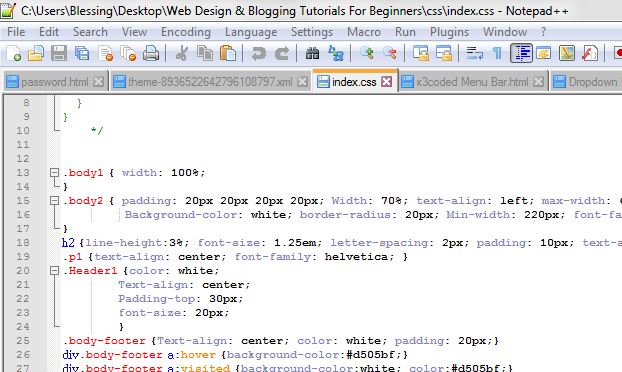Open the Search menu
622x372 pixels.
[x=90, y=32]
